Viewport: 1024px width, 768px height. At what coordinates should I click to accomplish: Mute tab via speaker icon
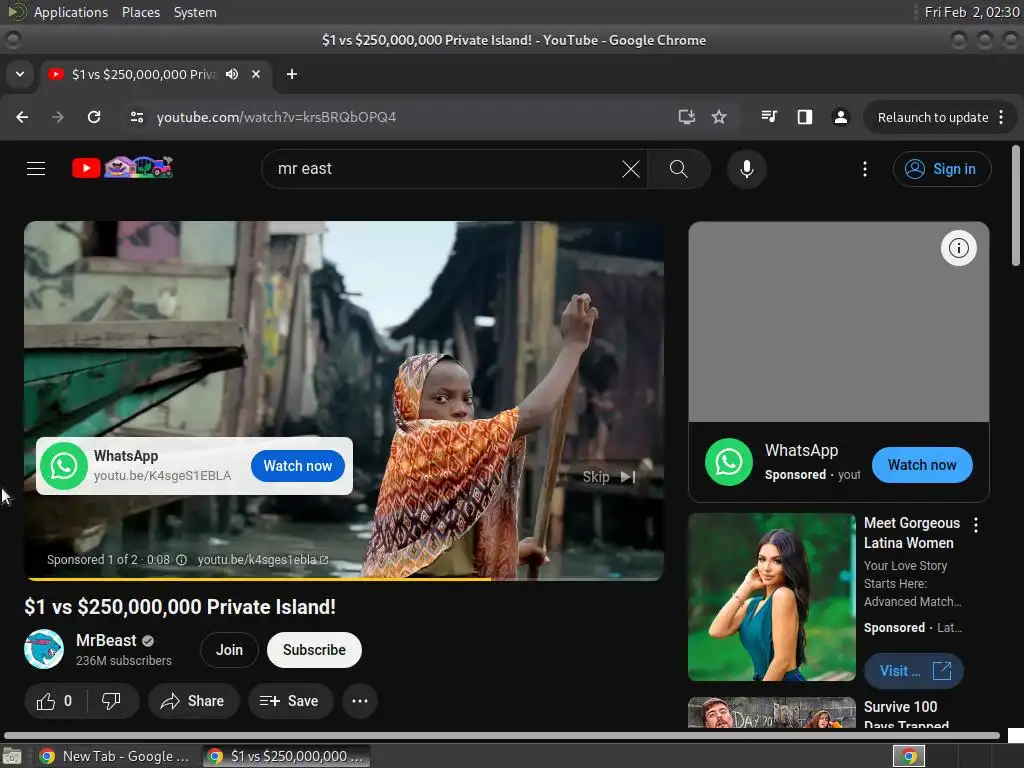232,74
